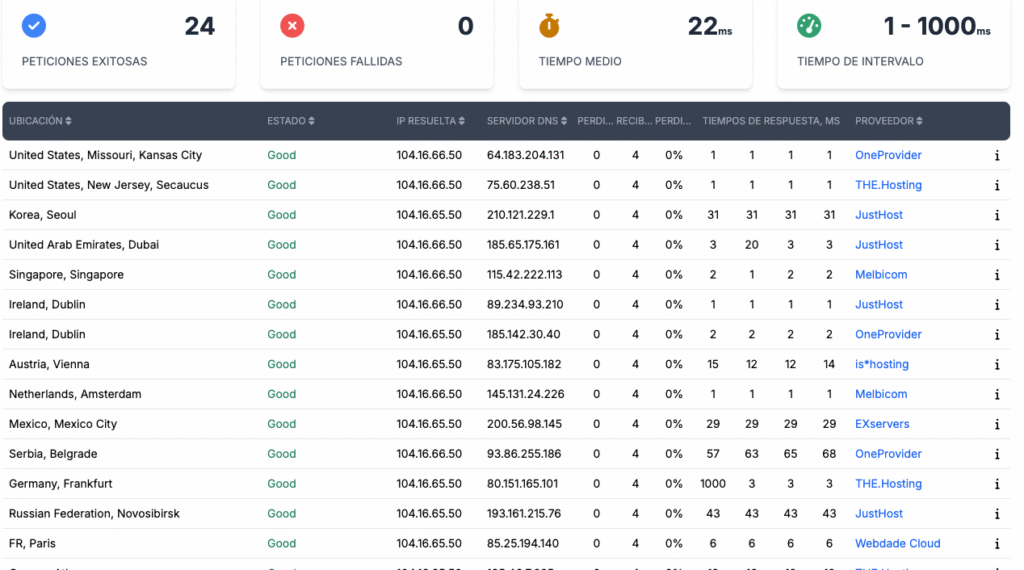Sort by Servidor DNS column header
Screen dimensions: 1024x570
pos(526,121)
